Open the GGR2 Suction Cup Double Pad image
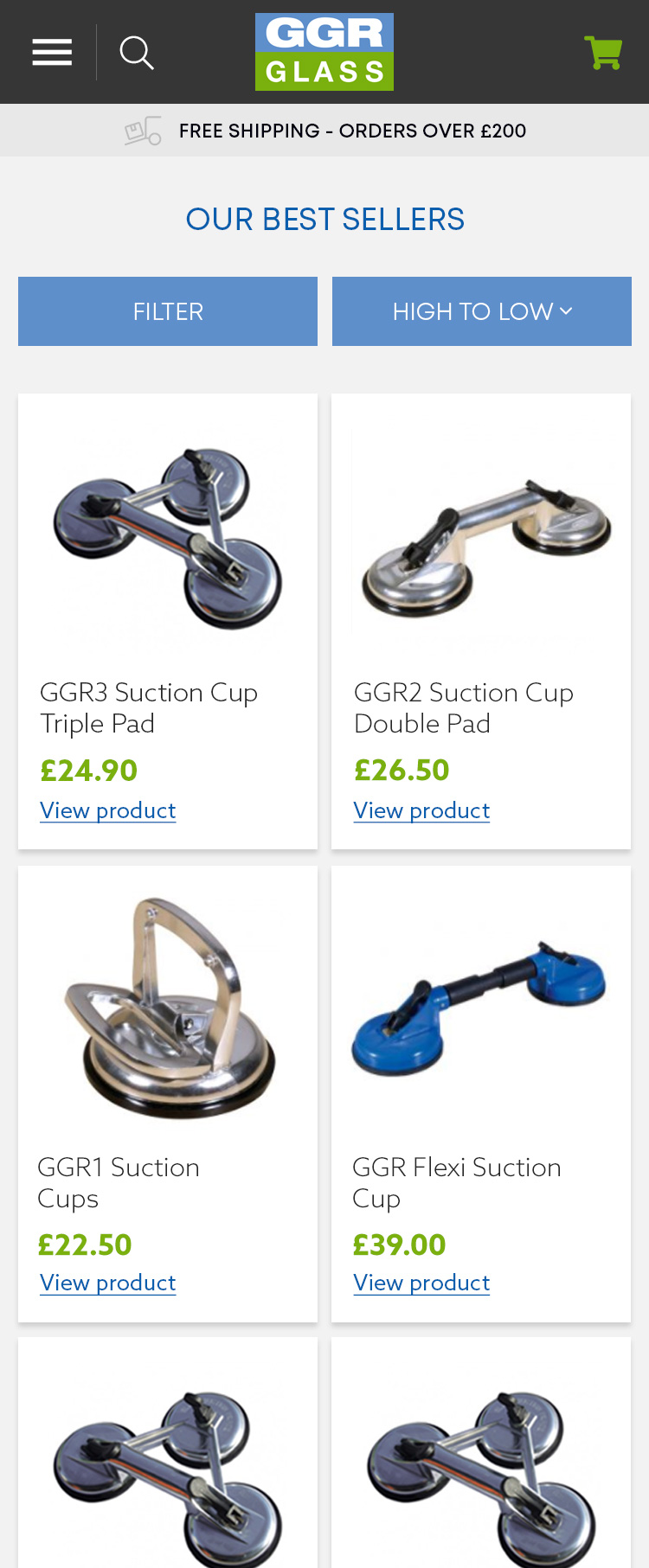 (482, 534)
